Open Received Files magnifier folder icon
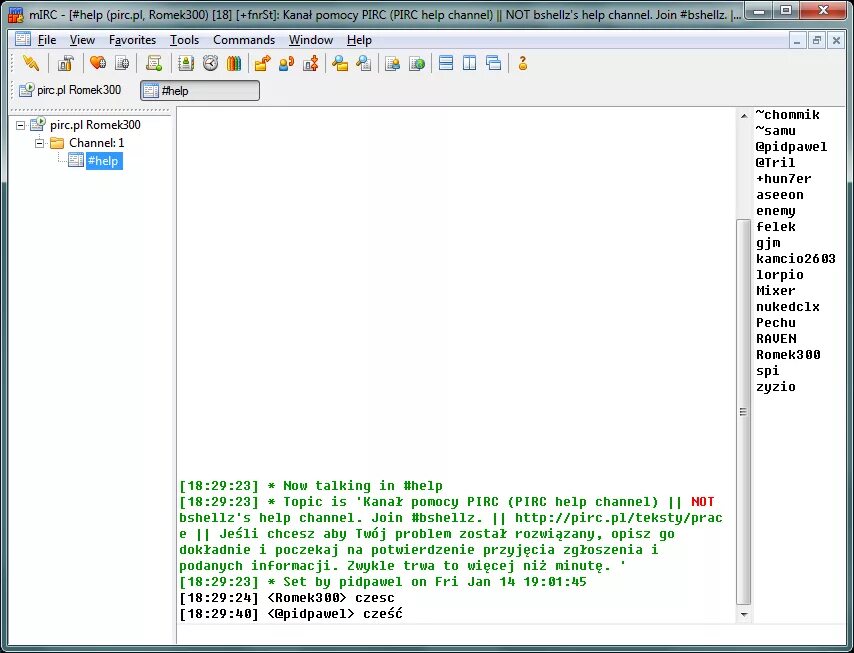Image resolution: width=854 pixels, height=653 pixels. 340,64
